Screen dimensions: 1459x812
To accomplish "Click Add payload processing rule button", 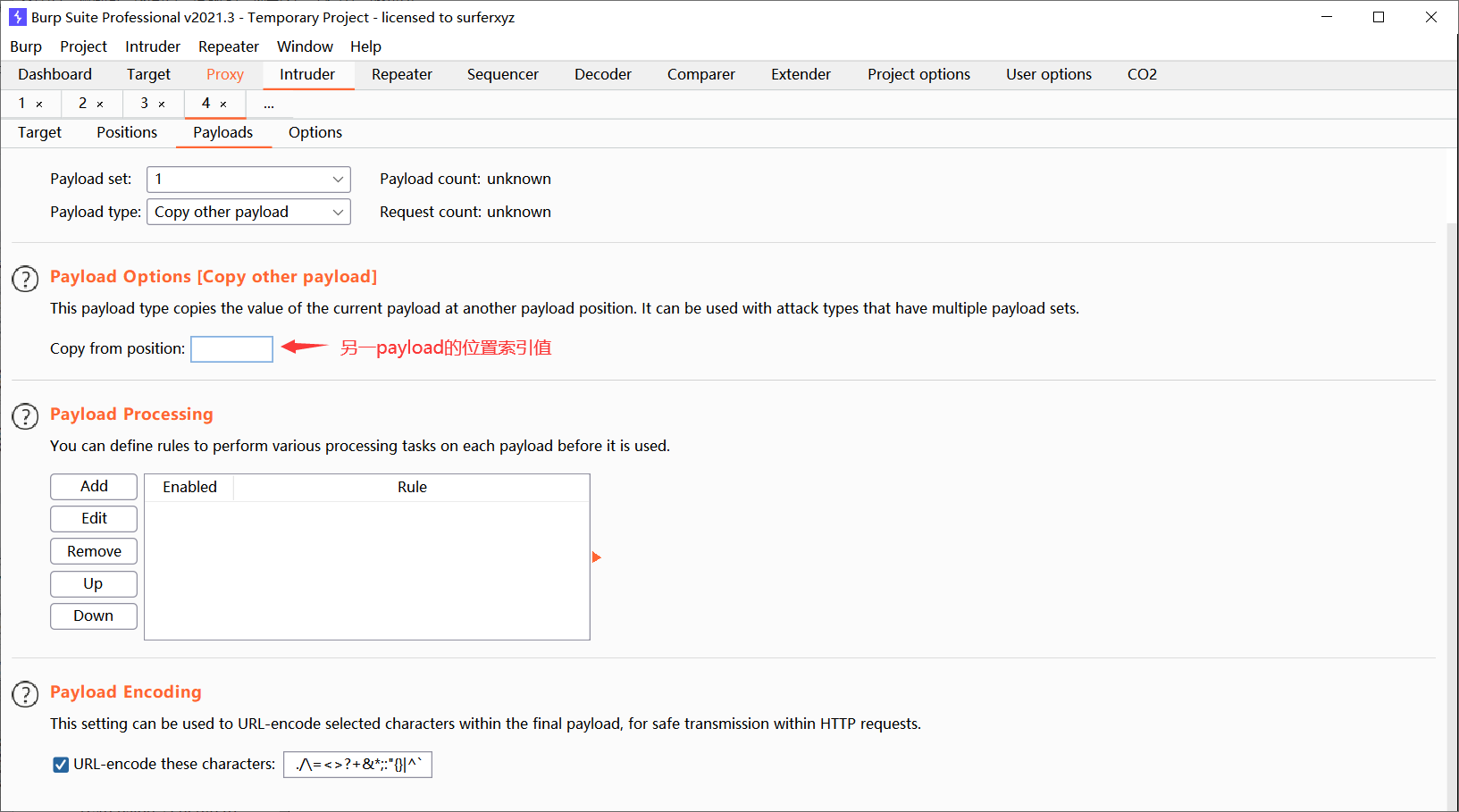I will [94, 487].
